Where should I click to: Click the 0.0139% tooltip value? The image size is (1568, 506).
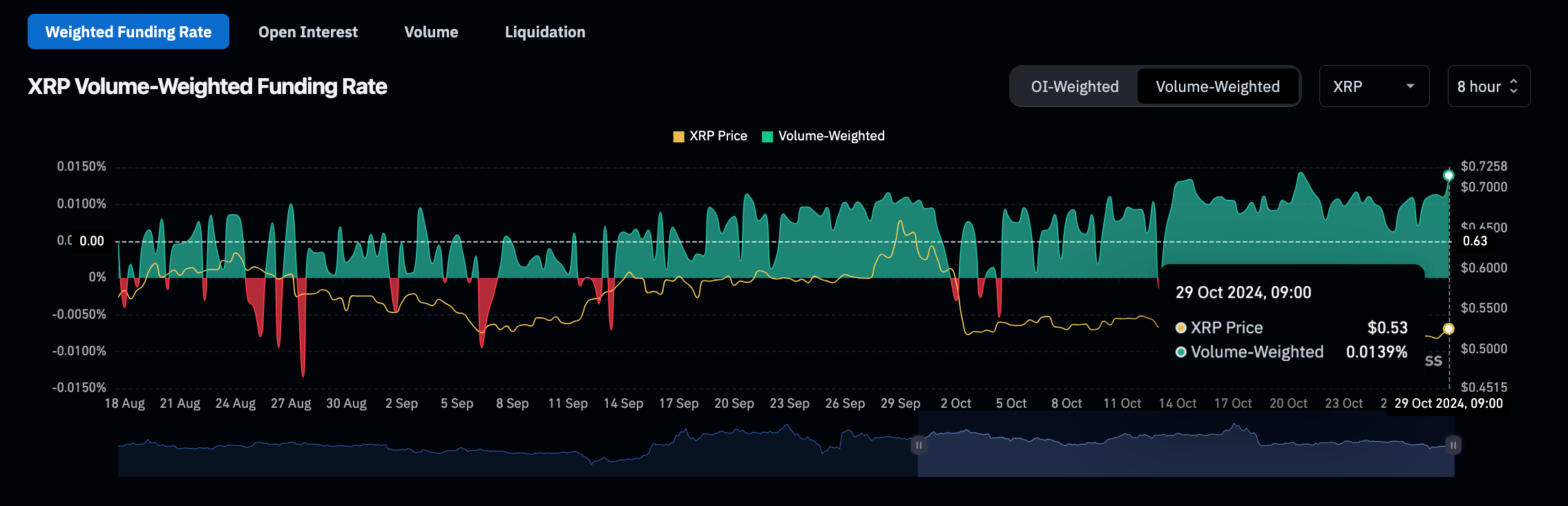pyautogui.click(x=1377, y=352)
